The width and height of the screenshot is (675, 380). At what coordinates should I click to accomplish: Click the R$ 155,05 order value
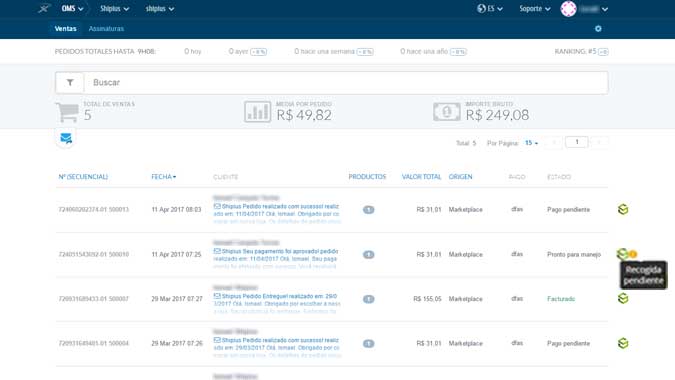427,299
